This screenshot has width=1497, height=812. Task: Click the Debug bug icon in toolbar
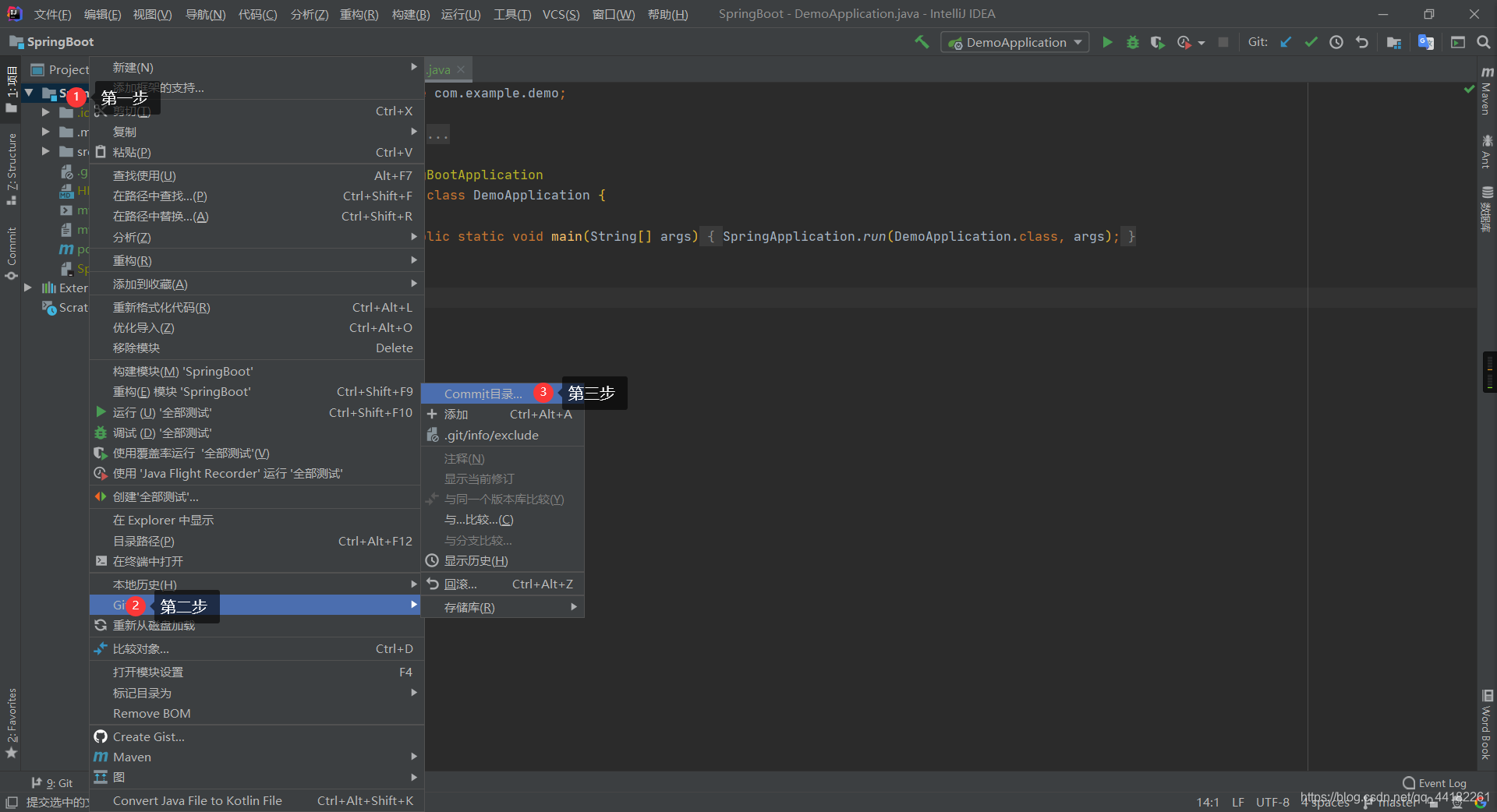pos(1133,42)
